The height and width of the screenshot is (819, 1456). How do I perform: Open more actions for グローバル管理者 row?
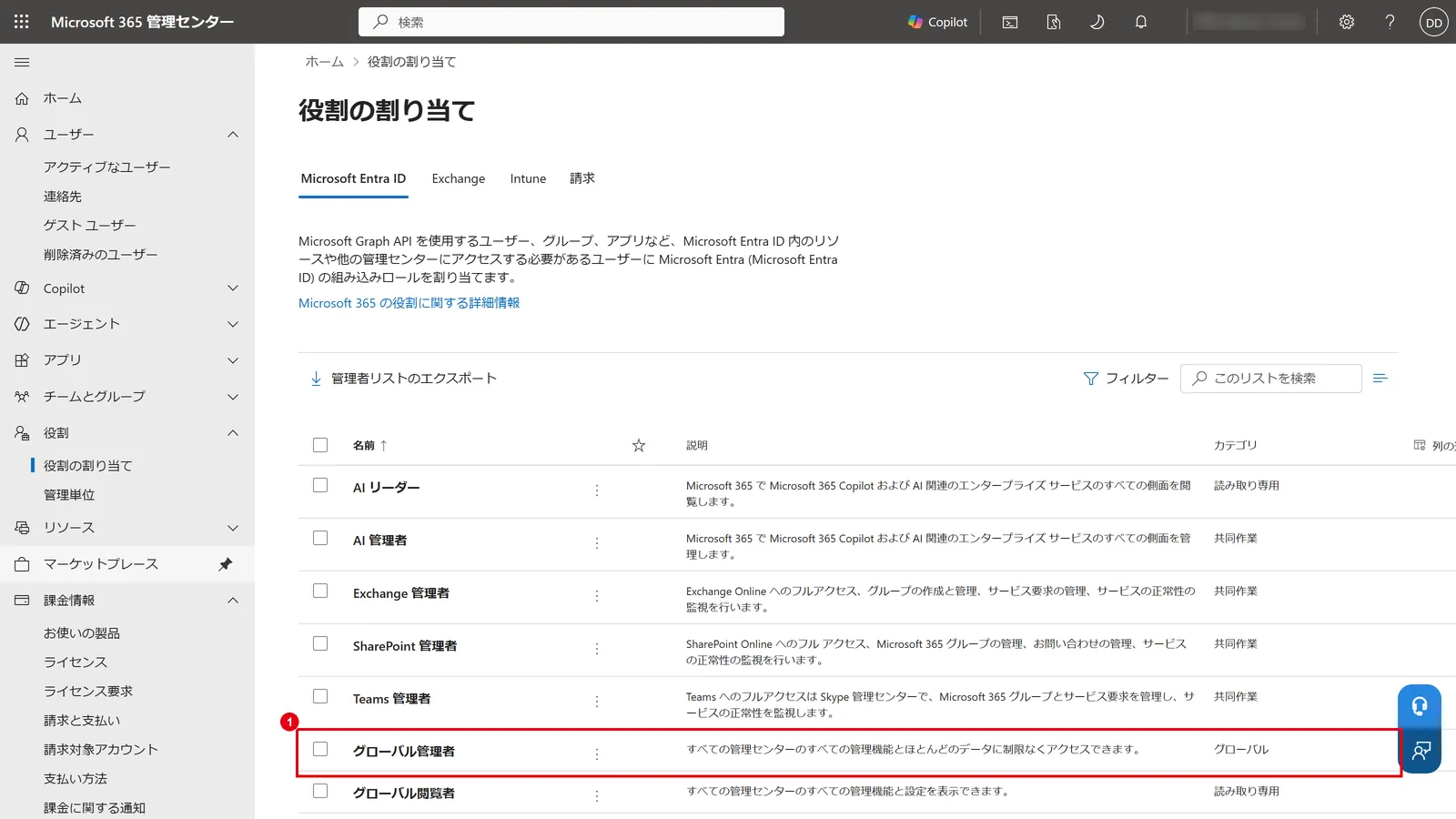(597, 754)
